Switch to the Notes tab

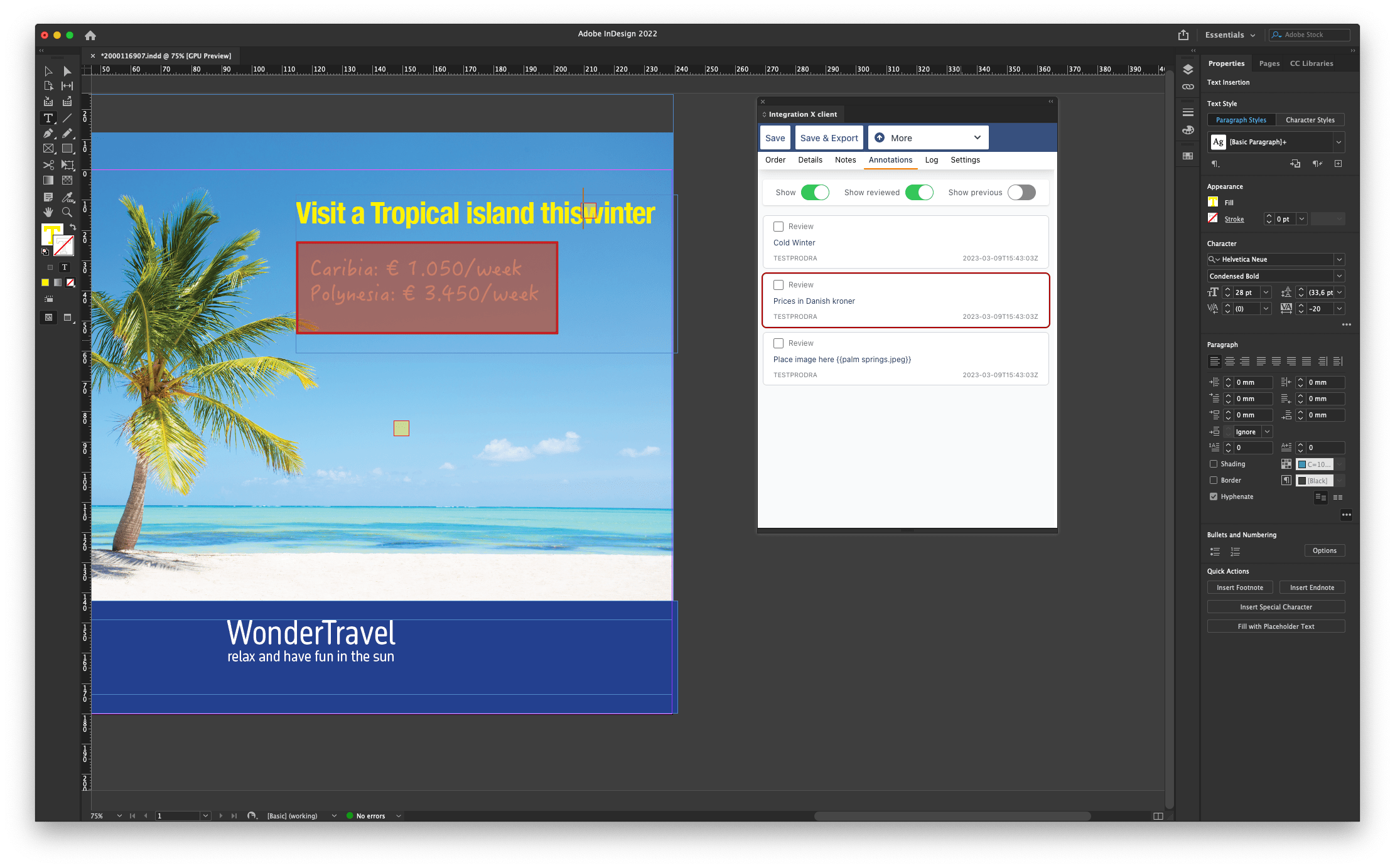(845, 160)
